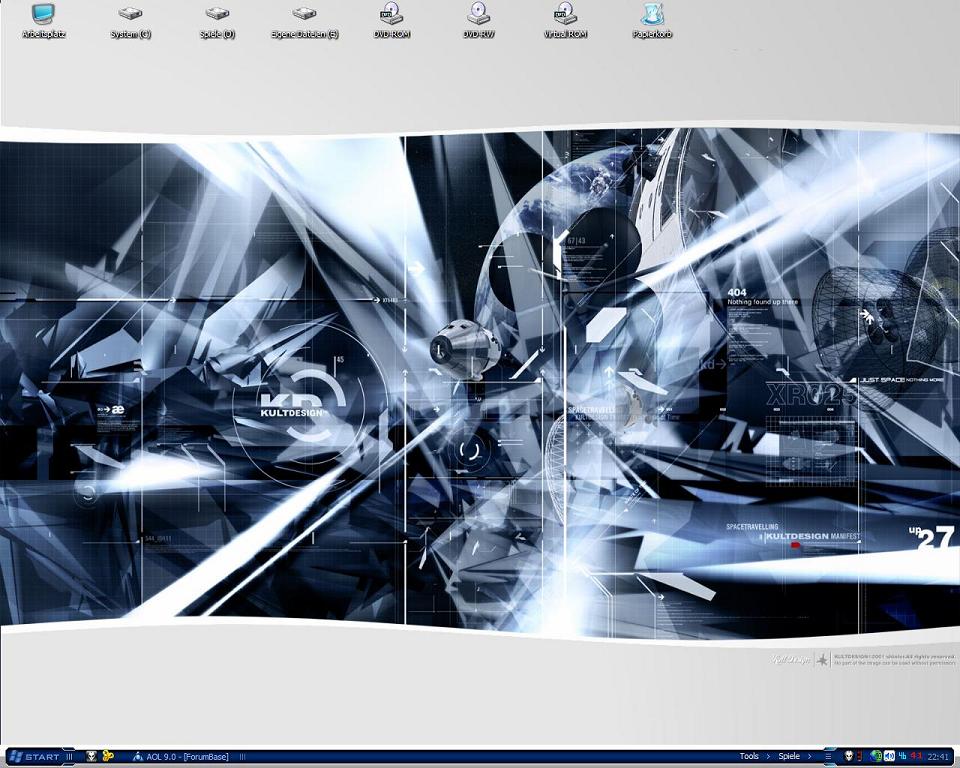
Task: Open the Eigene Dateien (E) drive icon
Action: [x=304, y=21]
